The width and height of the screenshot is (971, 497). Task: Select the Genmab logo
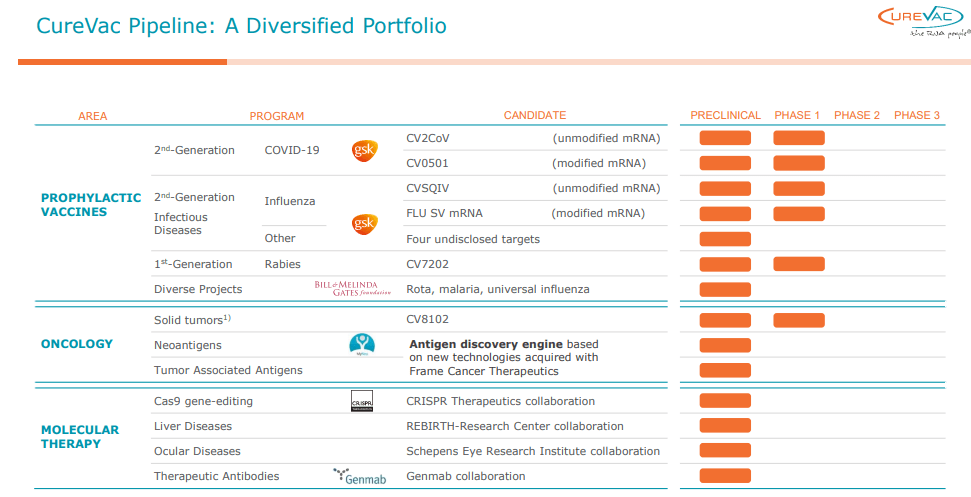click(359, 476)
